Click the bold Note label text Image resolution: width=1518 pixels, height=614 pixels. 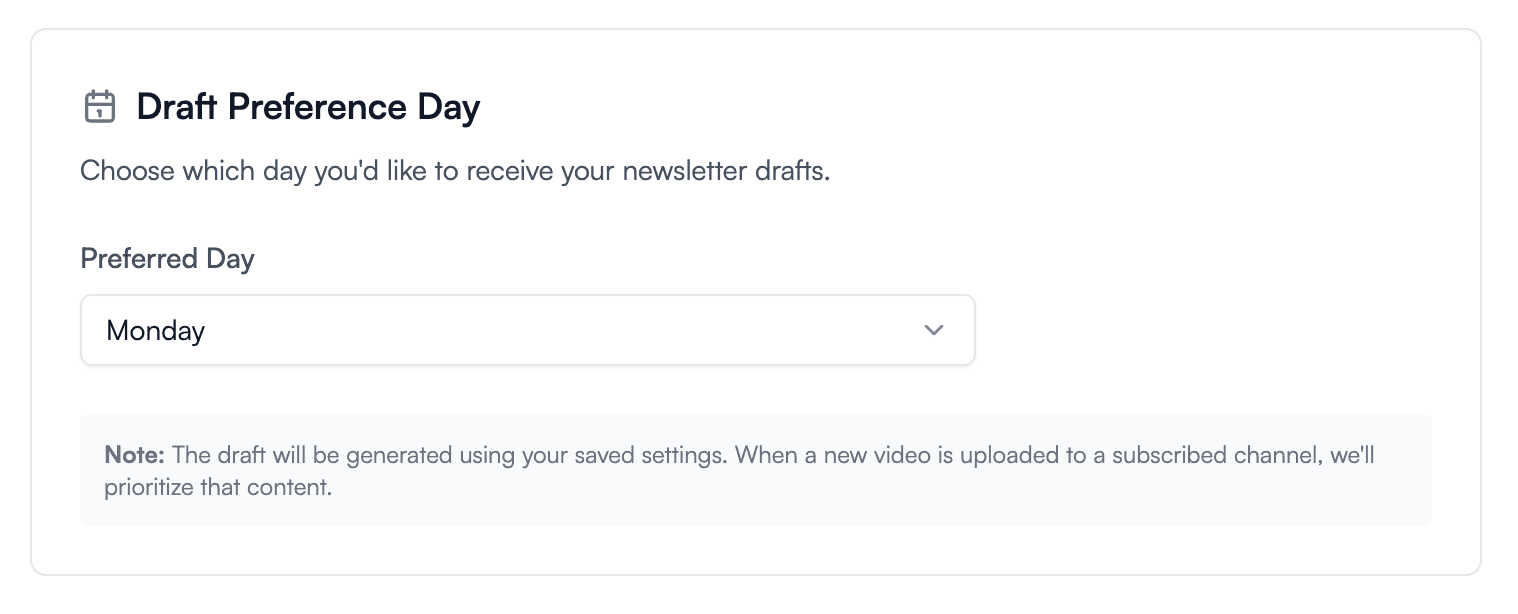[132, 455]
